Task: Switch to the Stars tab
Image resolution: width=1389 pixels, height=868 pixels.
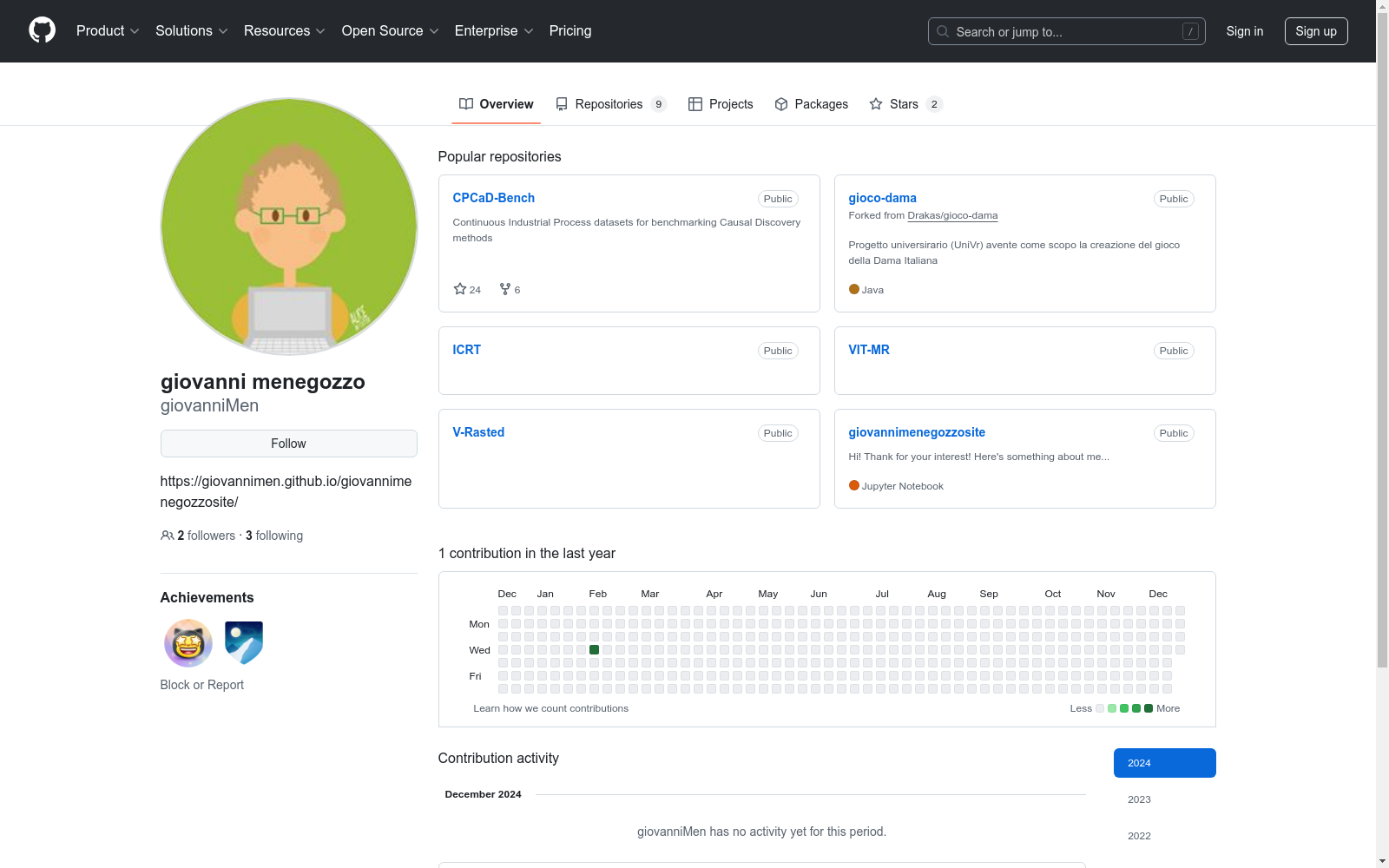Action: [x=906, y=104]
